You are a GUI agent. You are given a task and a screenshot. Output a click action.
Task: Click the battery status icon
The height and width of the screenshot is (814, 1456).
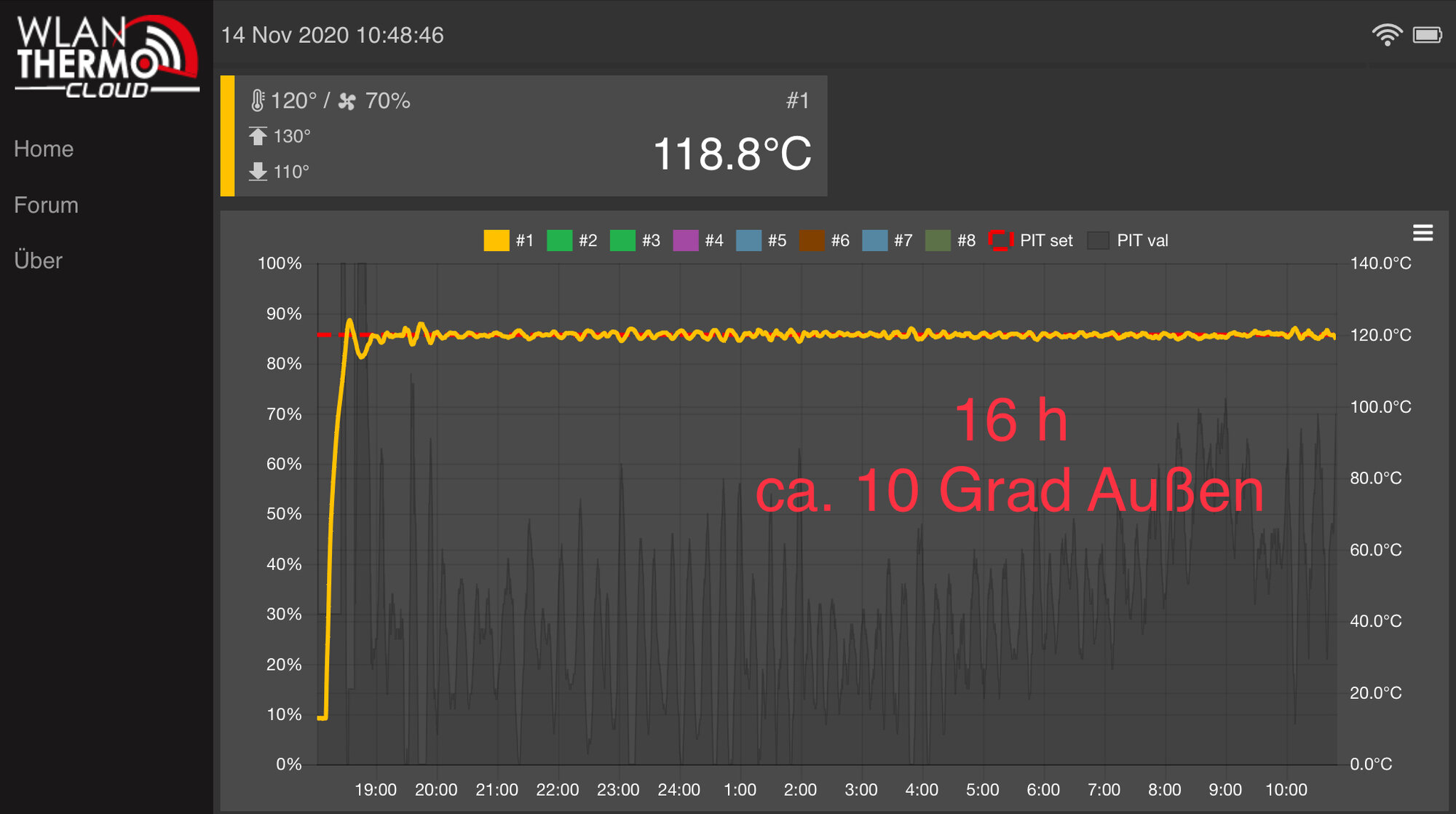1428,35
